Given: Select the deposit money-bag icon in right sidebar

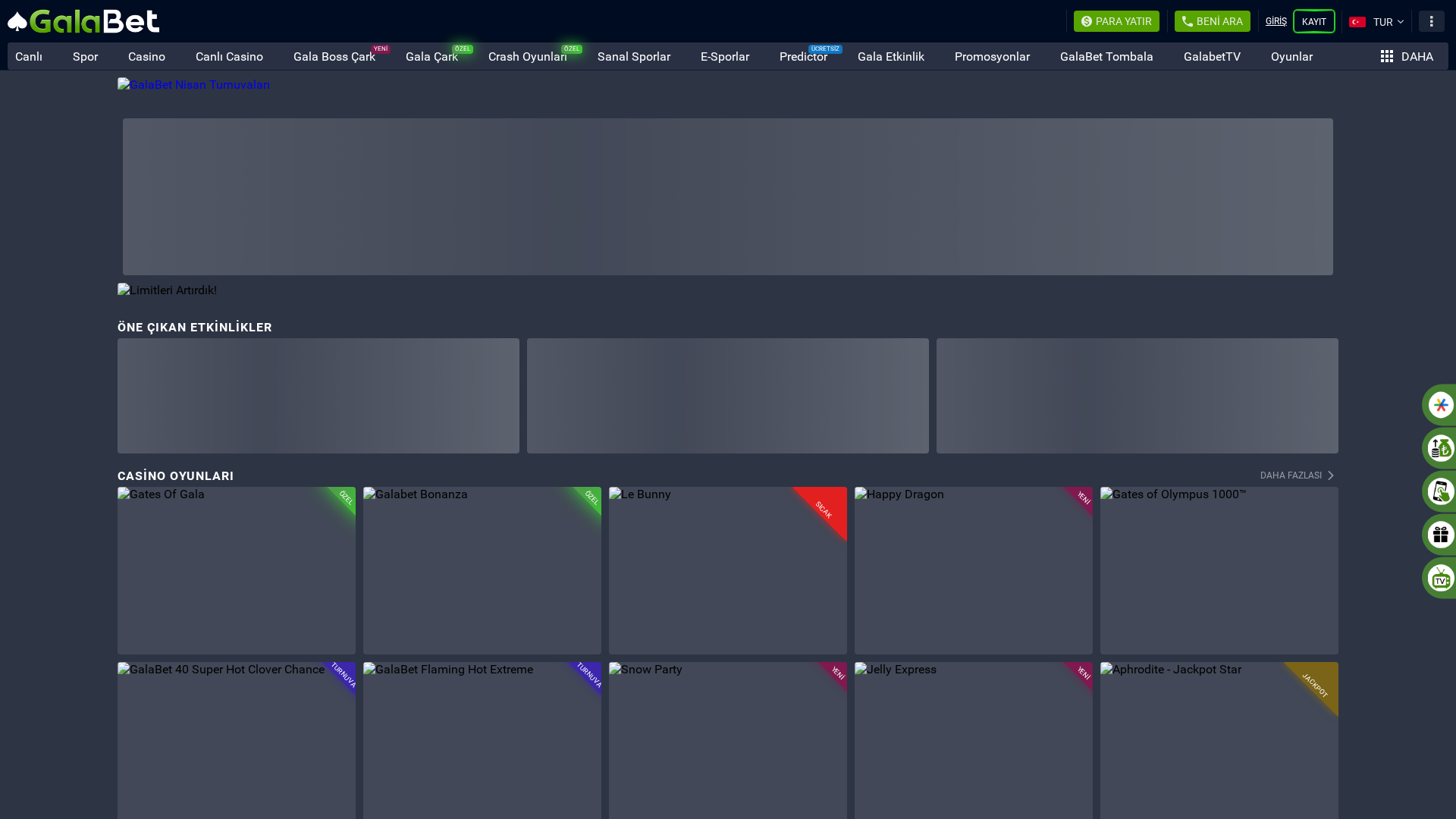Looking at the screenshot, I should [x=1440, y=448].
